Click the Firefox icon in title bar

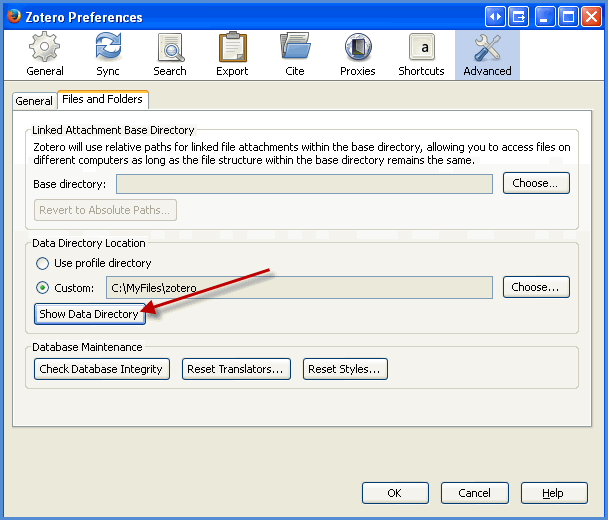(13, 16)
